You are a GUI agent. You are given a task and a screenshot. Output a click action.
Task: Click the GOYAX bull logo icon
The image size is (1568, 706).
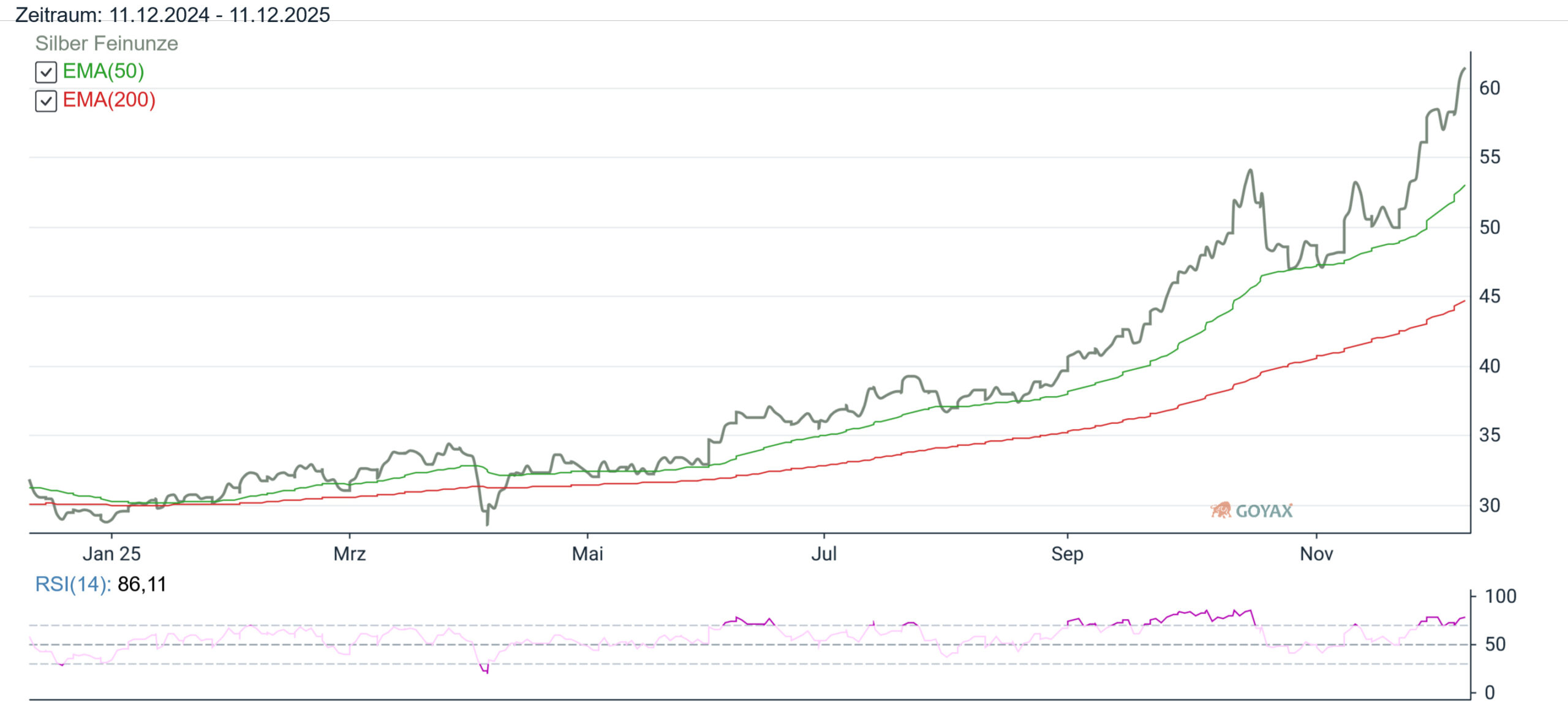(x=1221, y=510)
